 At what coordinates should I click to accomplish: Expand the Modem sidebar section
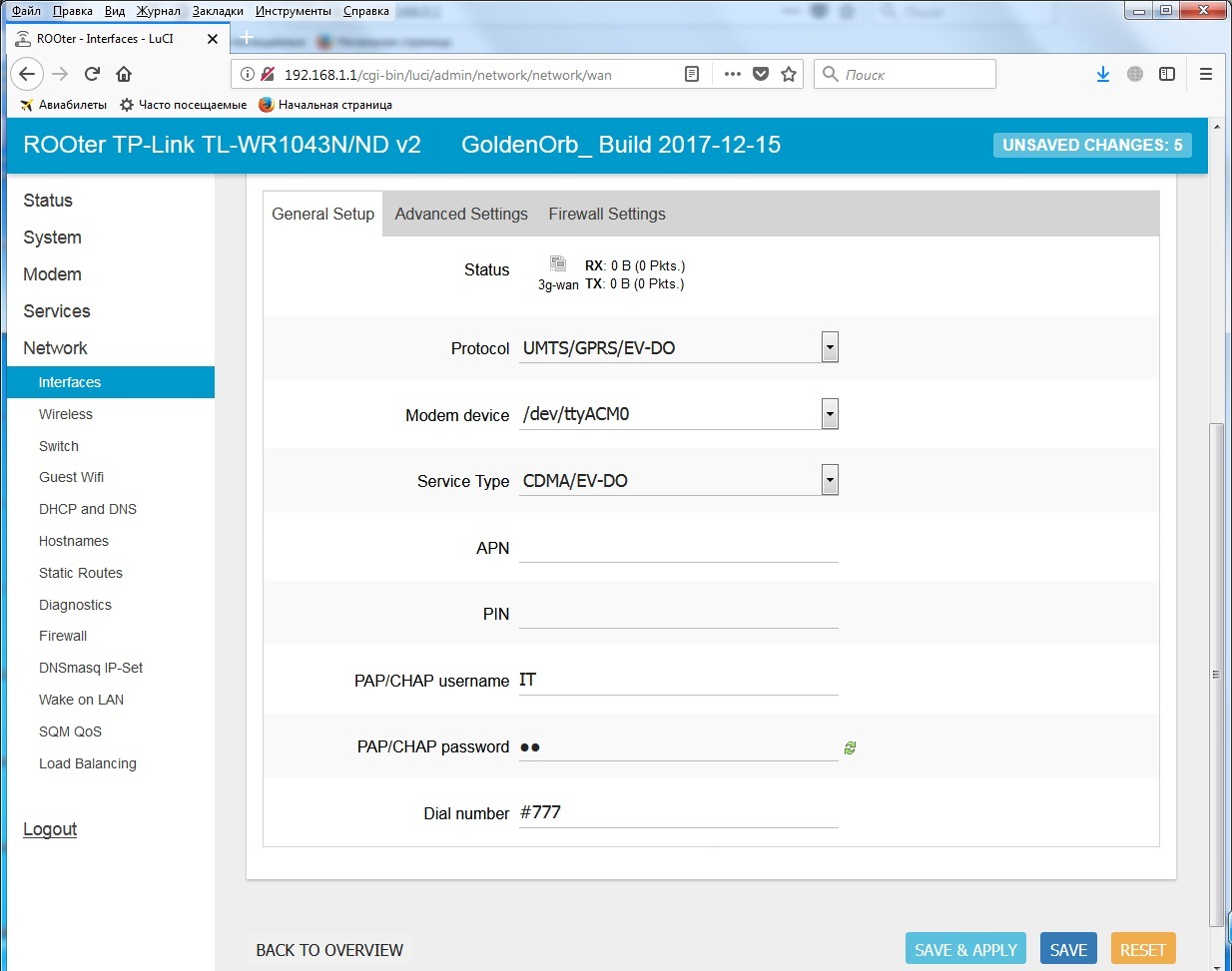click(52, 274)
